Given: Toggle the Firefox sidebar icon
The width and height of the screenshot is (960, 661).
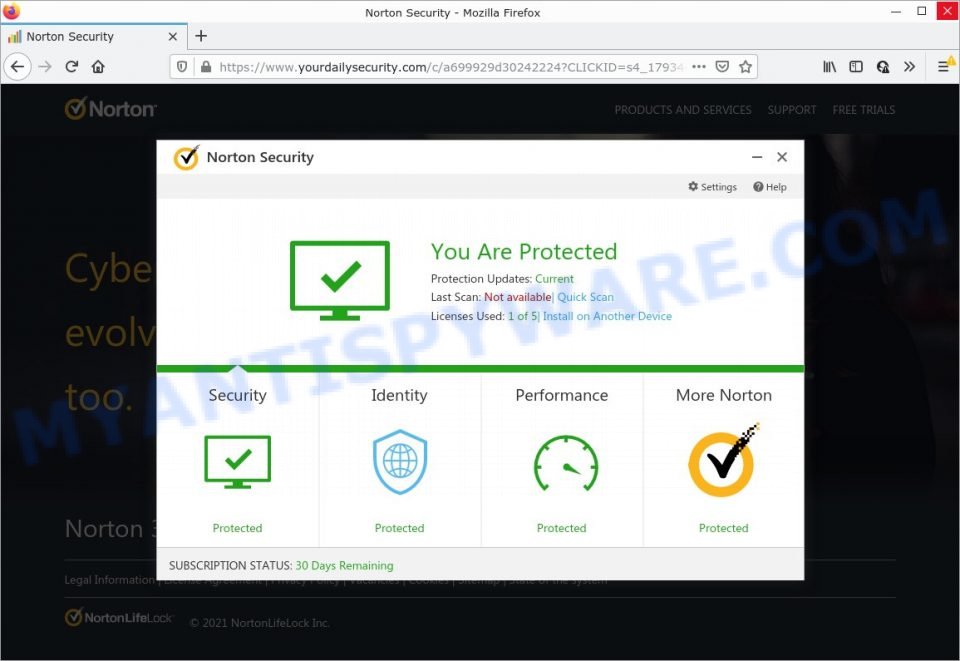Looking at the screenshot, I should (x=856, y=67).
